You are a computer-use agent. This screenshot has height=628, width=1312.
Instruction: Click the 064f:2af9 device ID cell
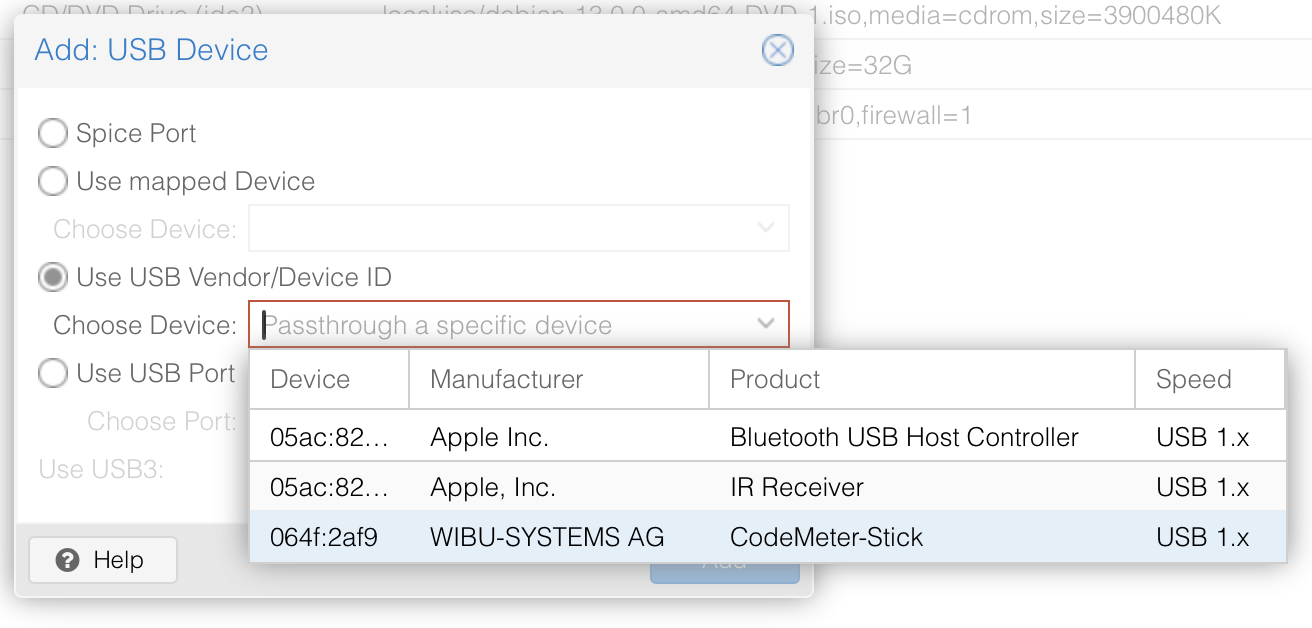(x=324, y=537)
